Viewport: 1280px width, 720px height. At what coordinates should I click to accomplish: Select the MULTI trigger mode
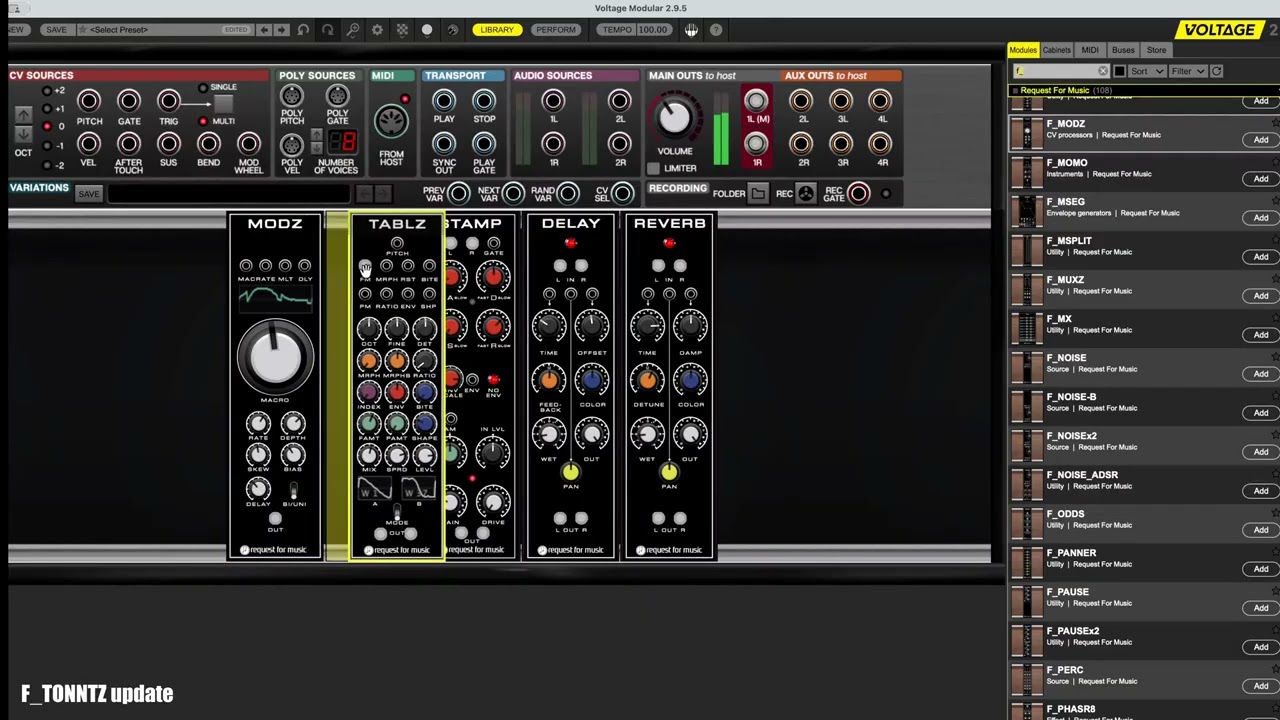tap(203, 121)
